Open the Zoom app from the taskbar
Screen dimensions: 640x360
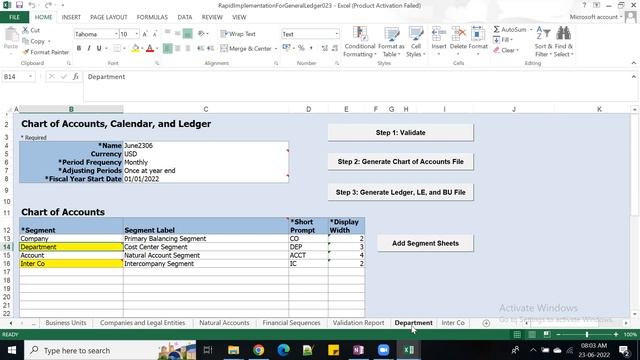click(383, 350)
